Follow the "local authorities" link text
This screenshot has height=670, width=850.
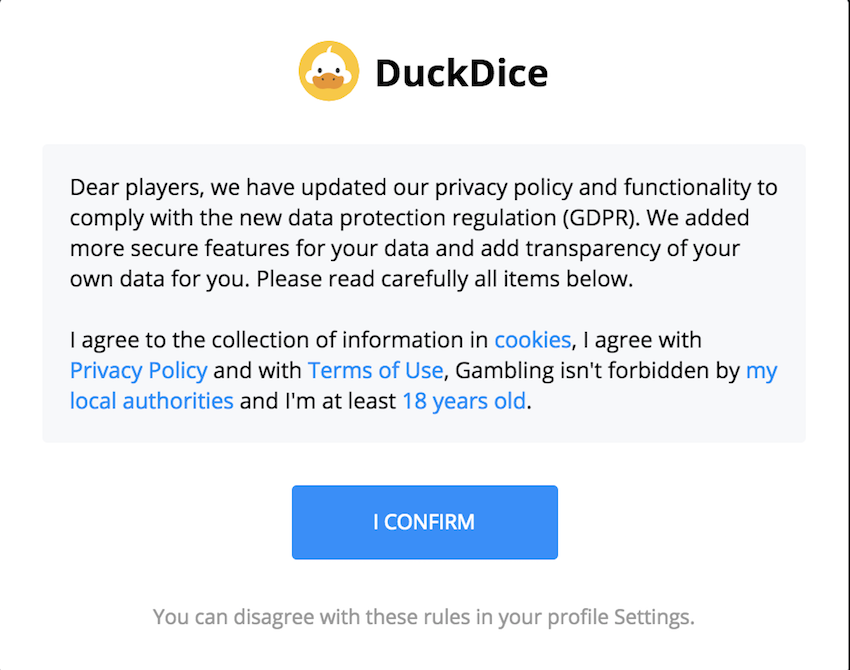152,401
